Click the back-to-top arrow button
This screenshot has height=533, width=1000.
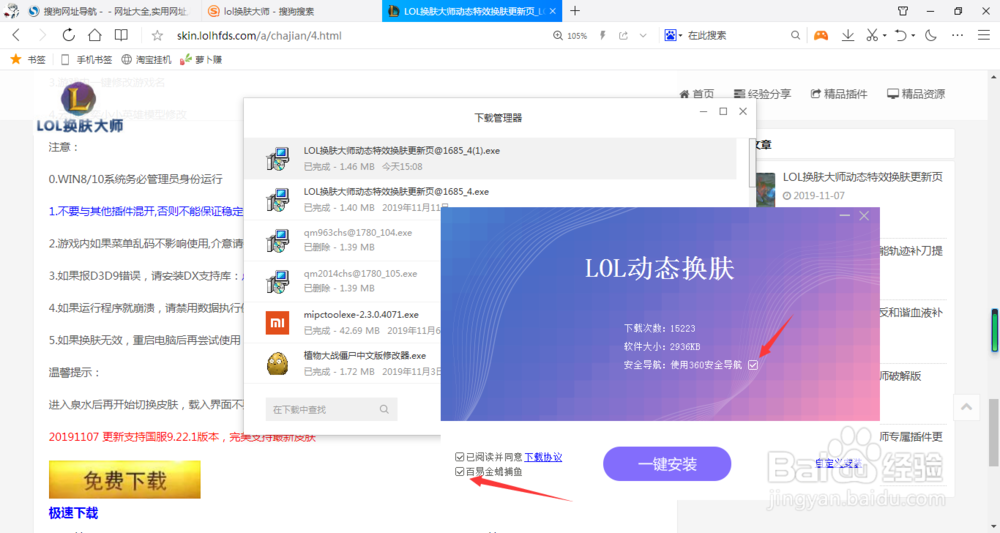pyautogui.click(x=967, y=407)
